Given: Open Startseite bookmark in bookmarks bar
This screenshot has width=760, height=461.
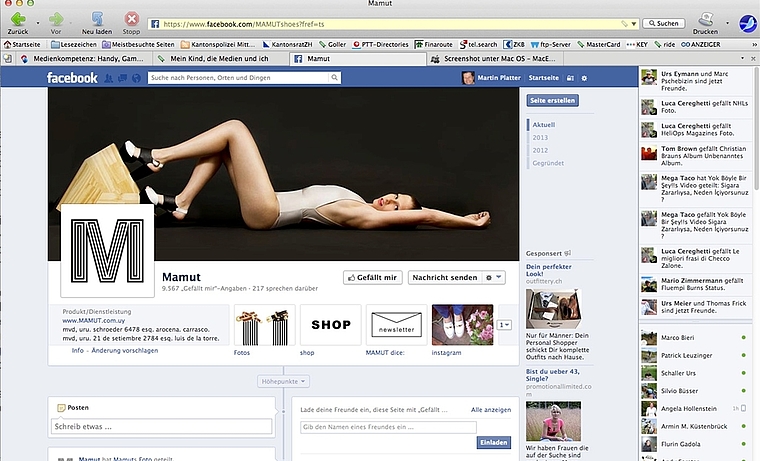Looking at the screenshot, I should 22,45.
